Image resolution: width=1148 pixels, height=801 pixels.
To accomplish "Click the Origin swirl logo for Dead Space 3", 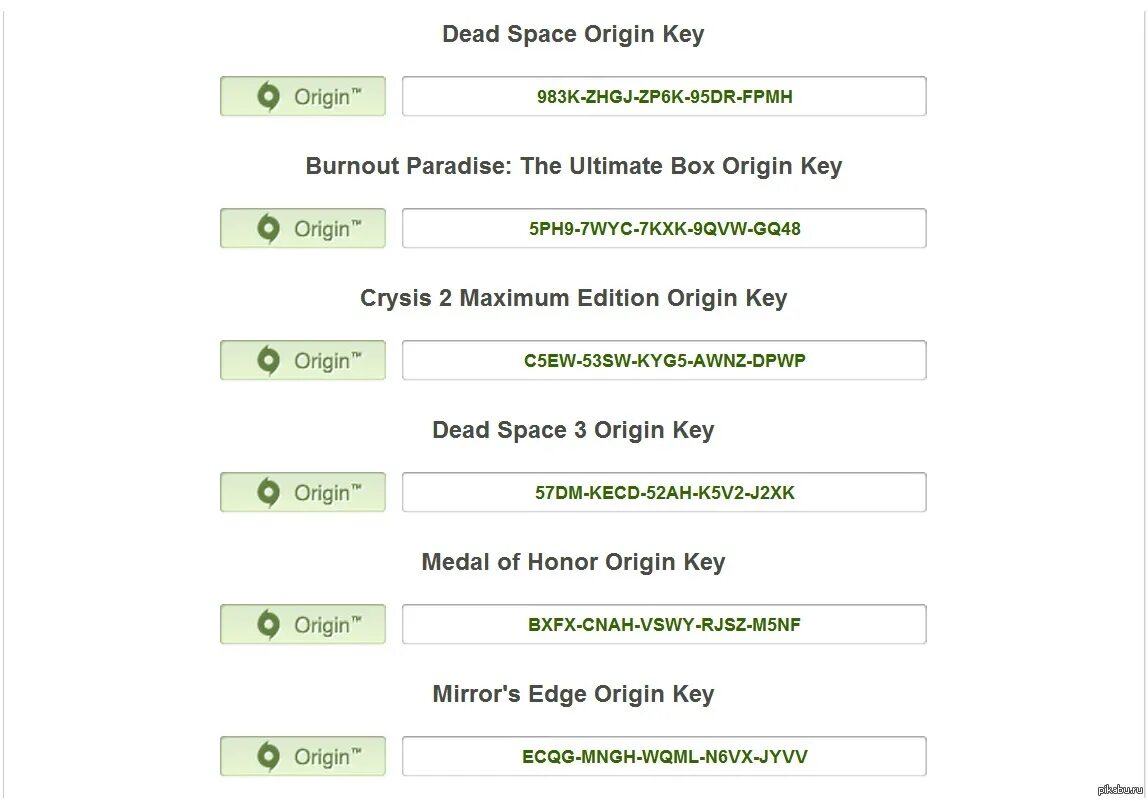I will (x=268, y=493).
